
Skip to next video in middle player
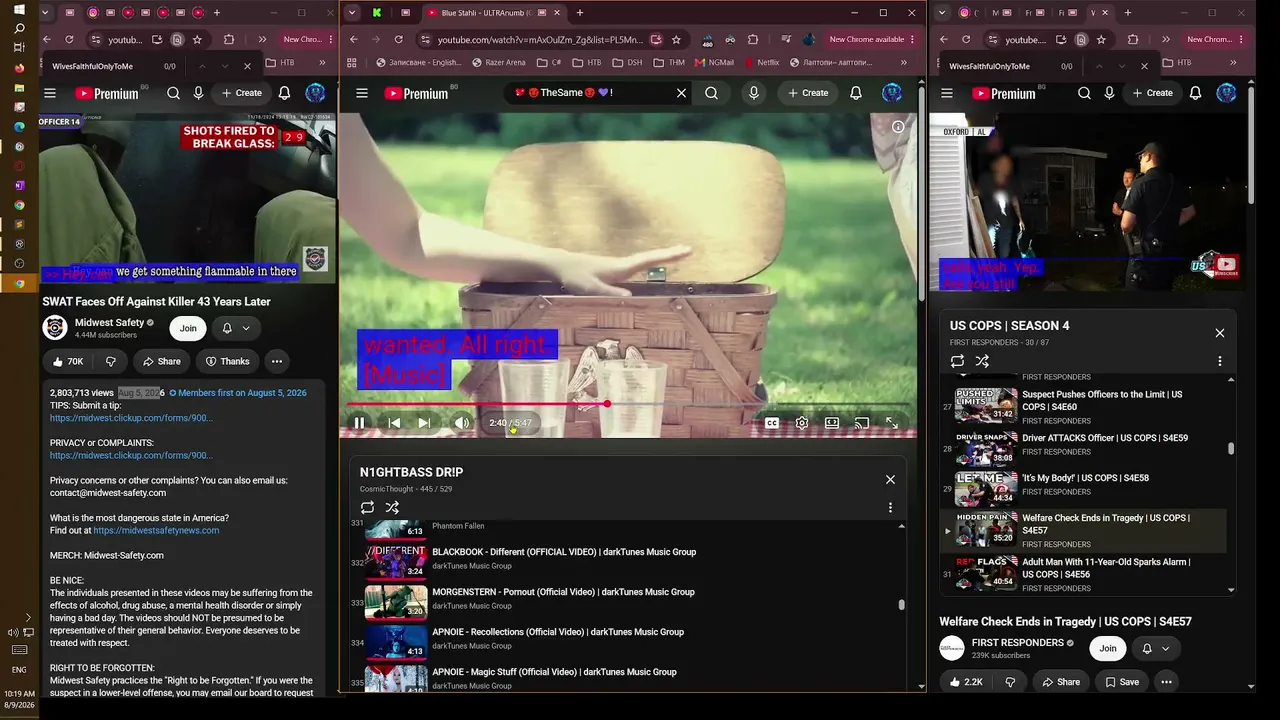click(x=424, y=423)
